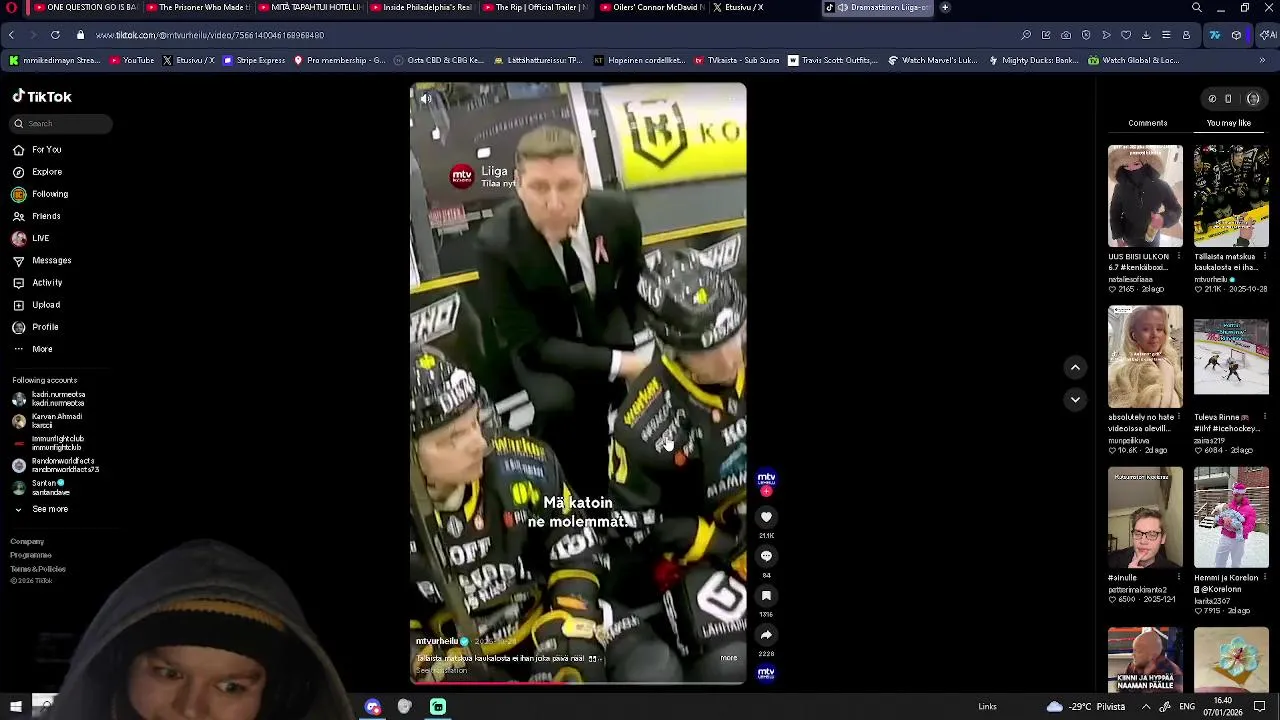1280x720 pixels.
Task: Open absolutely no hate video thumbnail
Action: (1145, 357)
